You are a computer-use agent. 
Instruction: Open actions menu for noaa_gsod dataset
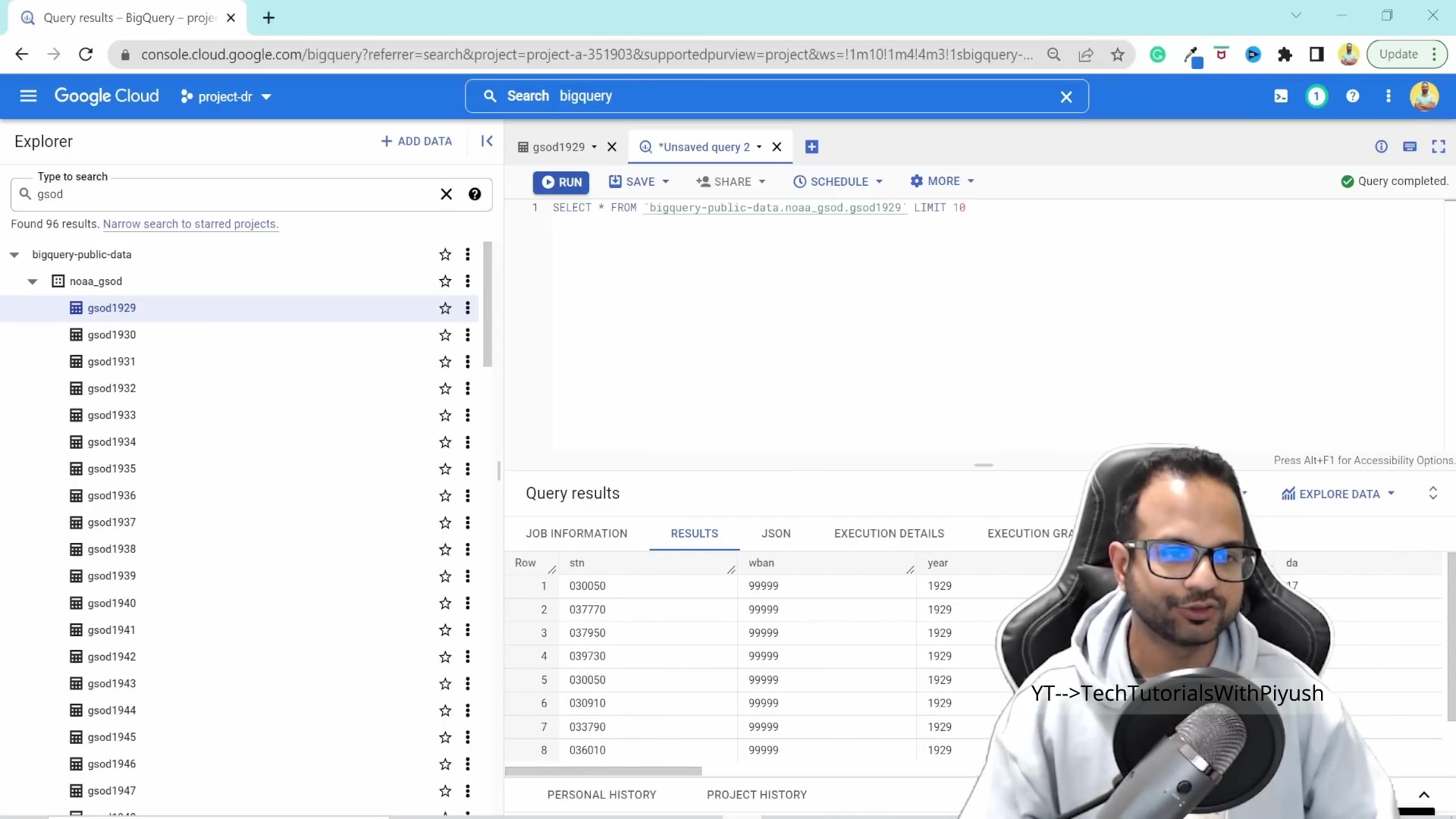(x=468, y=281)
